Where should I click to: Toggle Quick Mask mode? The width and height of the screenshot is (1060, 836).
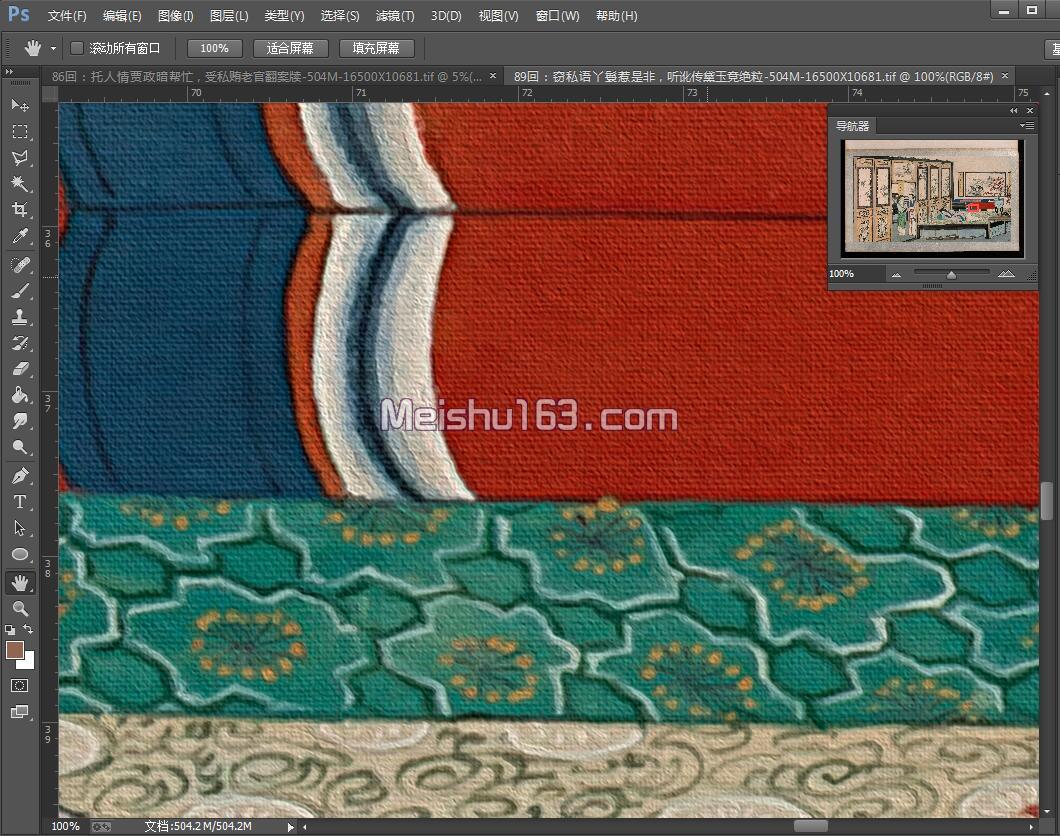(x=20, y=686)
